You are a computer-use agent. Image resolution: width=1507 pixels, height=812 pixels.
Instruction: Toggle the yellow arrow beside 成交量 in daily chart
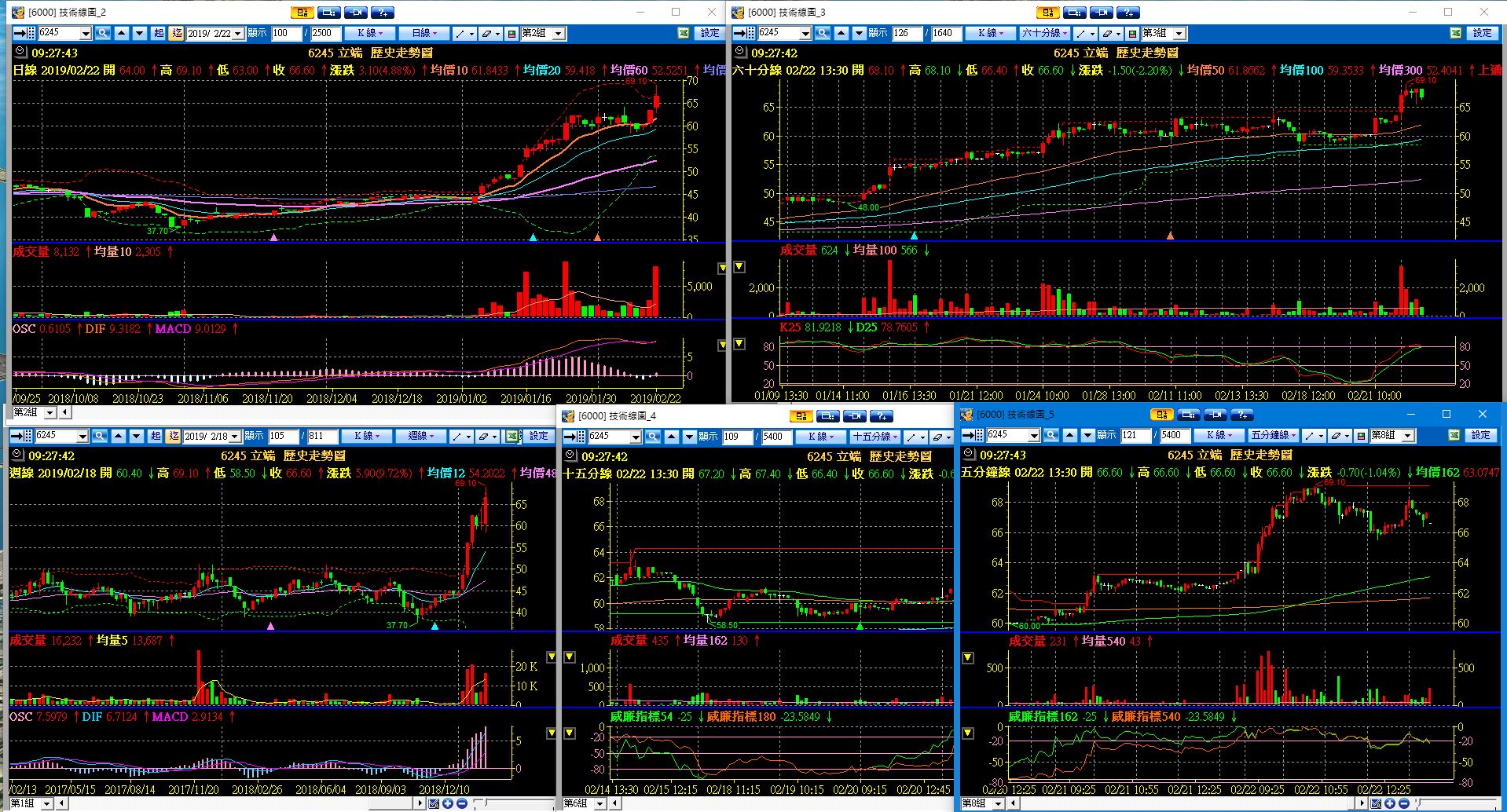722,269
